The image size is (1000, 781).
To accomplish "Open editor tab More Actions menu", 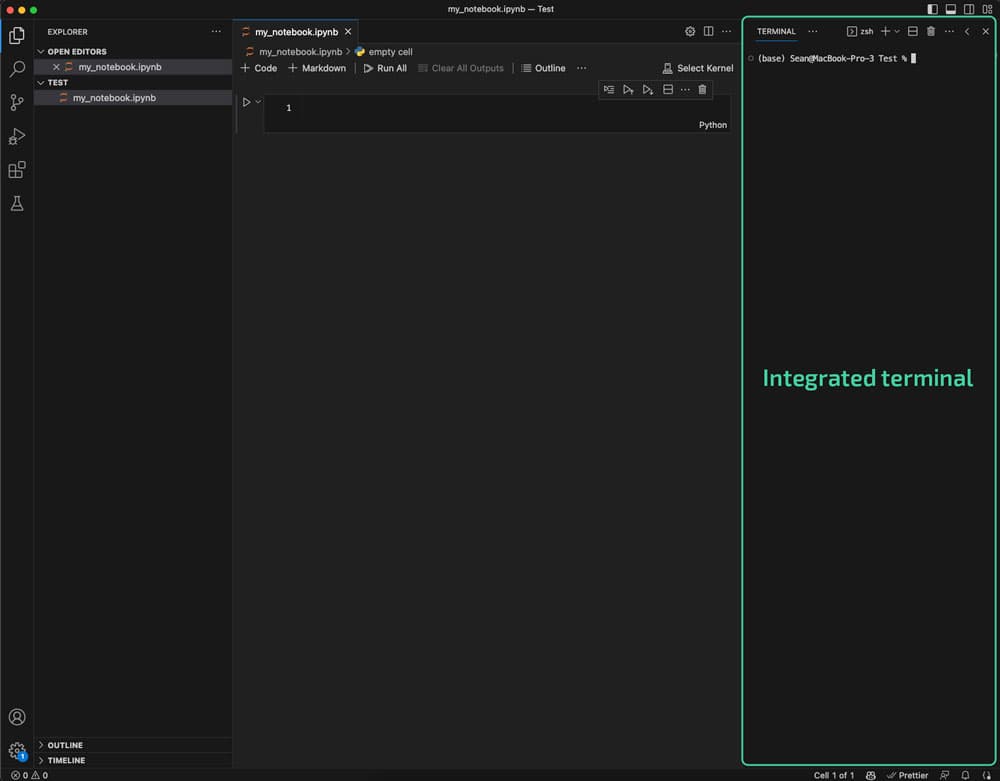I will 726,31.
